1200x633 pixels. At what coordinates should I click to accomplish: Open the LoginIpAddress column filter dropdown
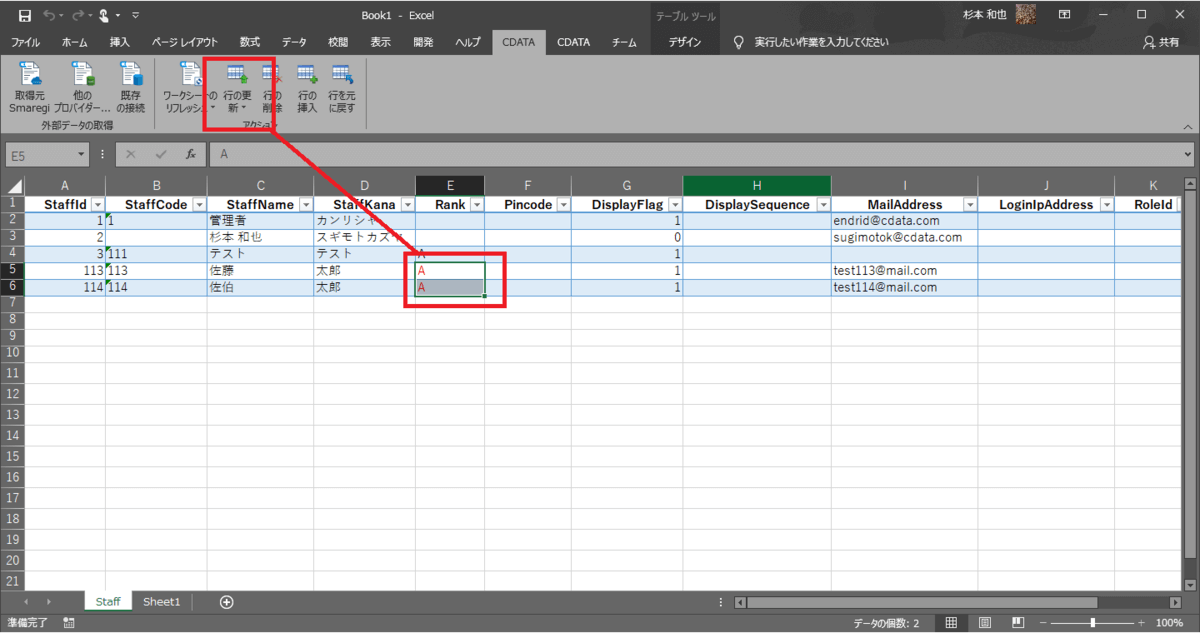point(1106,204)
